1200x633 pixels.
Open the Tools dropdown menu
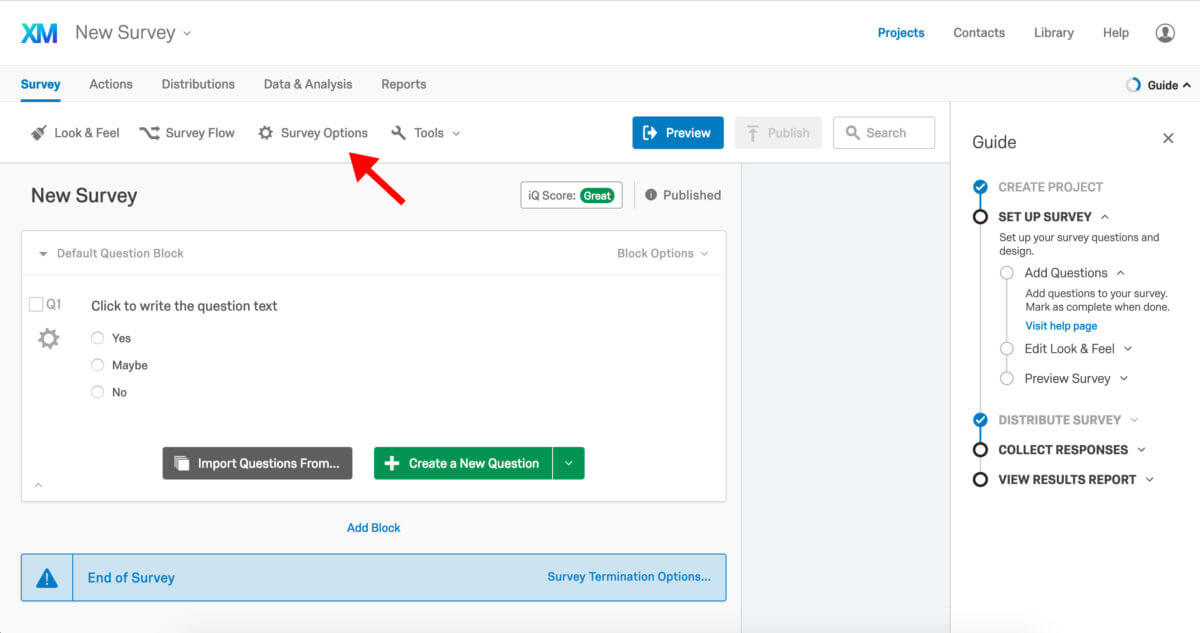[456, 133]
